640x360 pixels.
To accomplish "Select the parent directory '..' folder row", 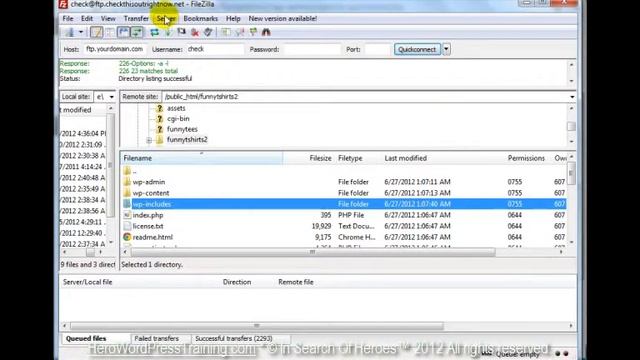I will (x=343, y=171).
